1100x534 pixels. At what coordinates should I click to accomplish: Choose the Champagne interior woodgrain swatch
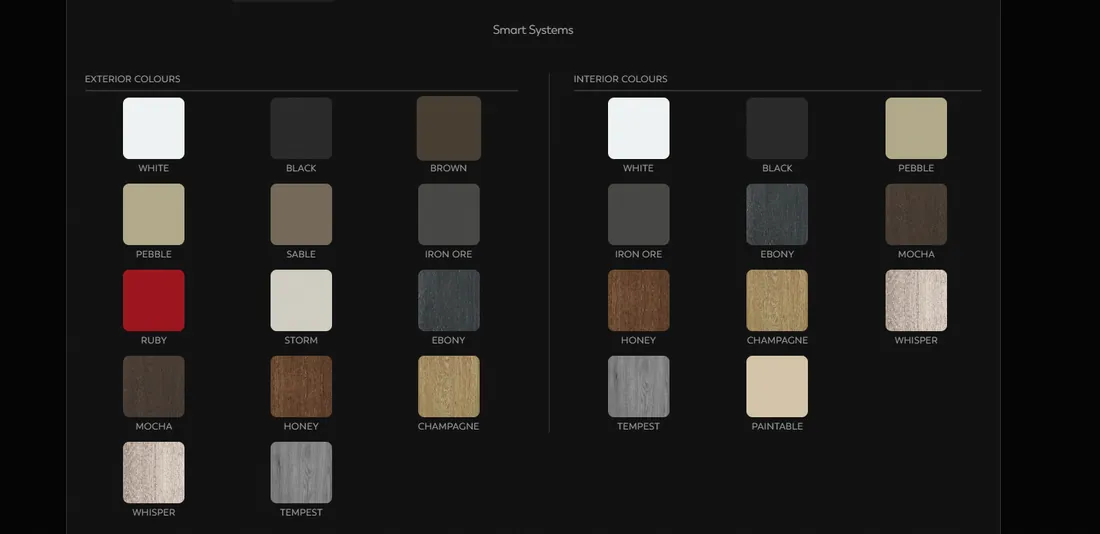777,300
